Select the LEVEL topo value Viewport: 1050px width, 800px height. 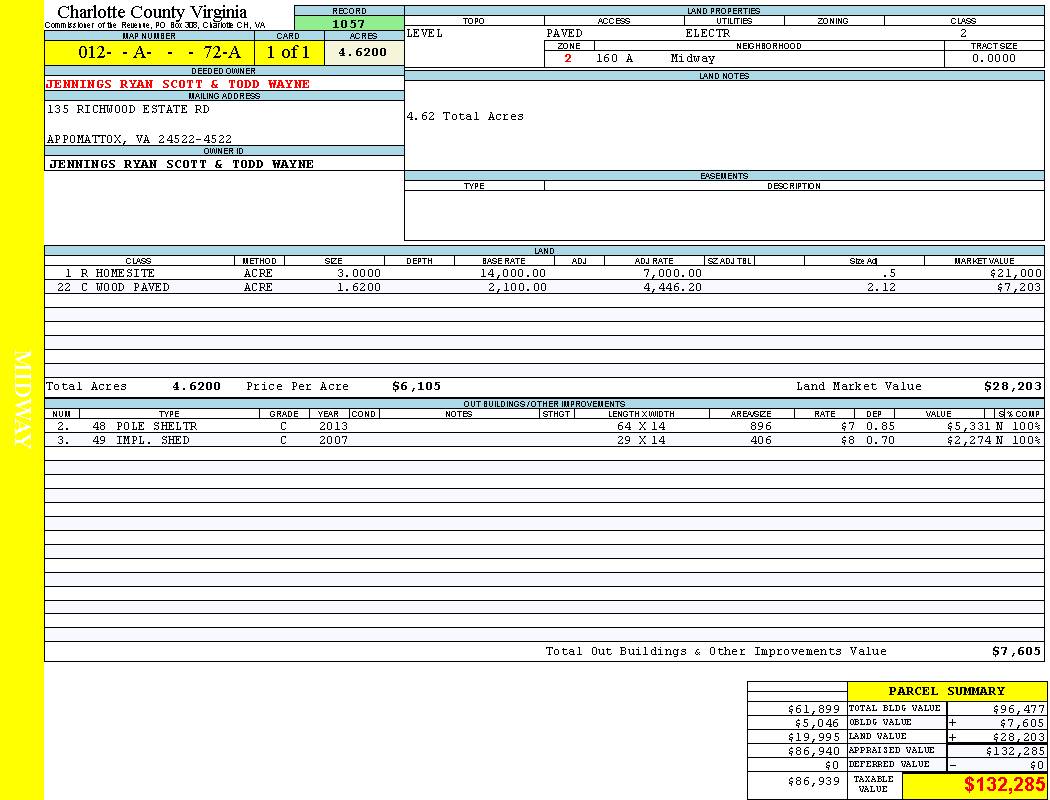click(425, 33)
